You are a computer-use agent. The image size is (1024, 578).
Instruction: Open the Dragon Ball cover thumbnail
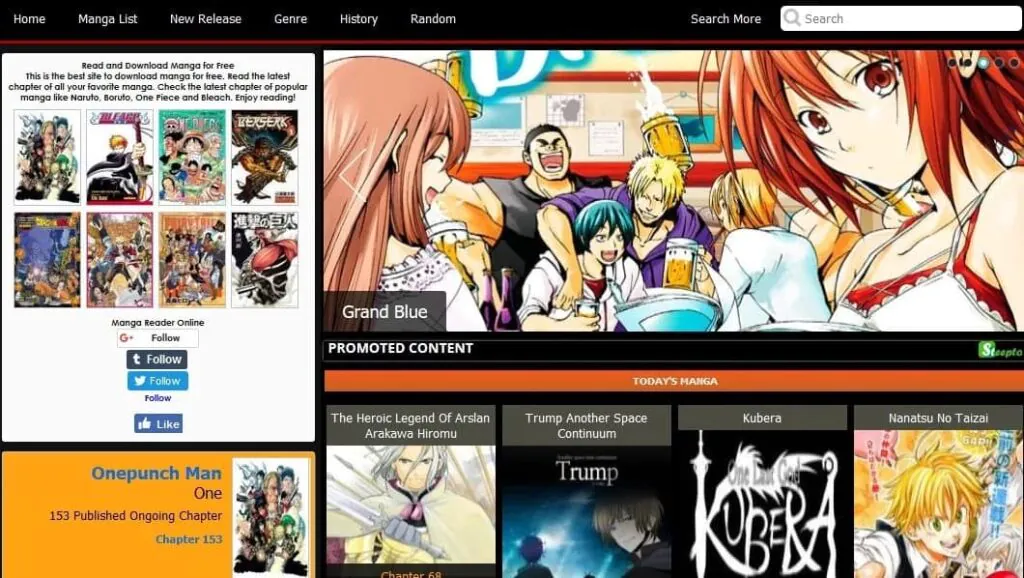tap(48, 259)
